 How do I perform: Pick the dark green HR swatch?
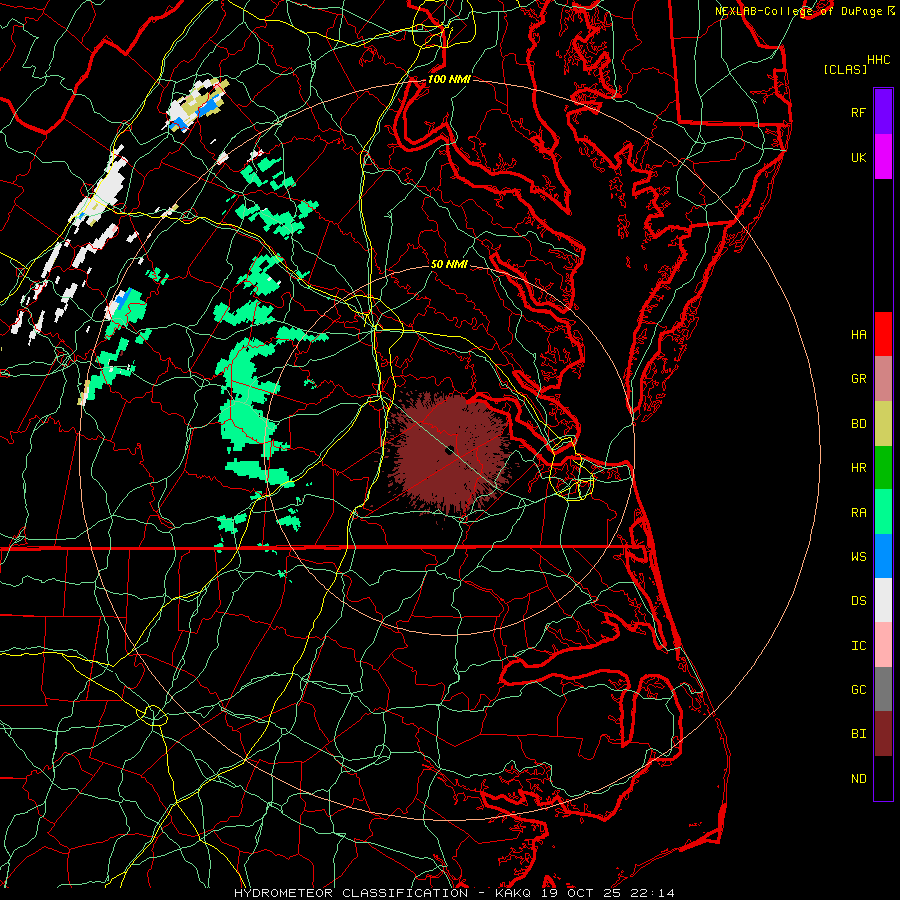883,468
